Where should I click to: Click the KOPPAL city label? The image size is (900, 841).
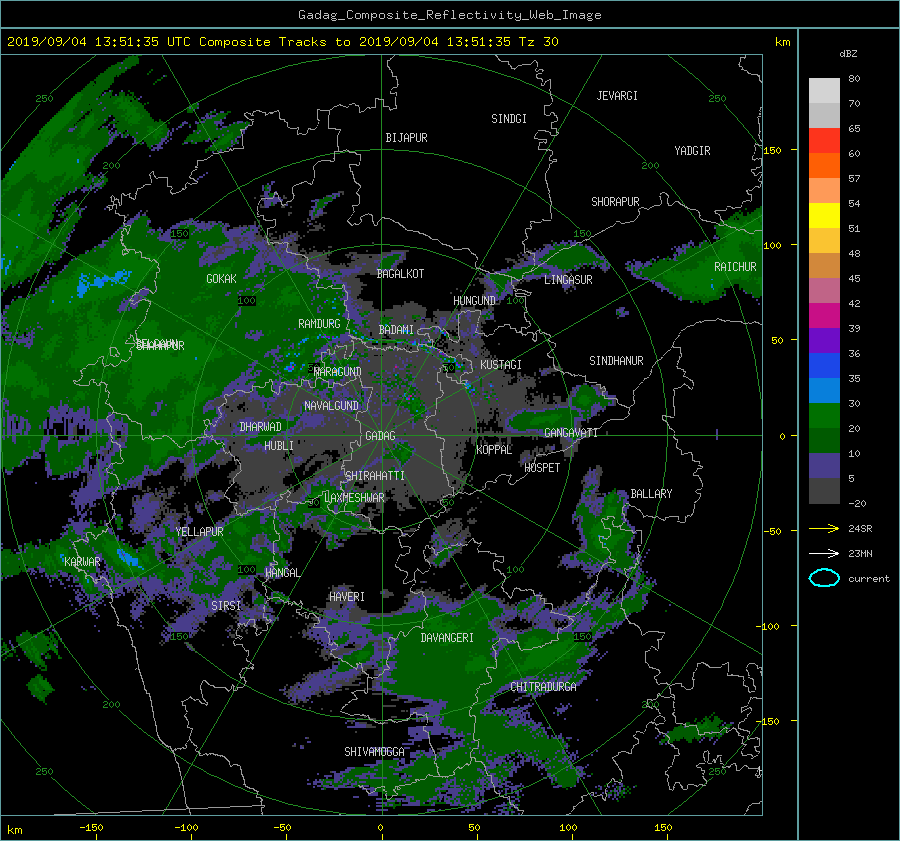[x=494, y=449]
